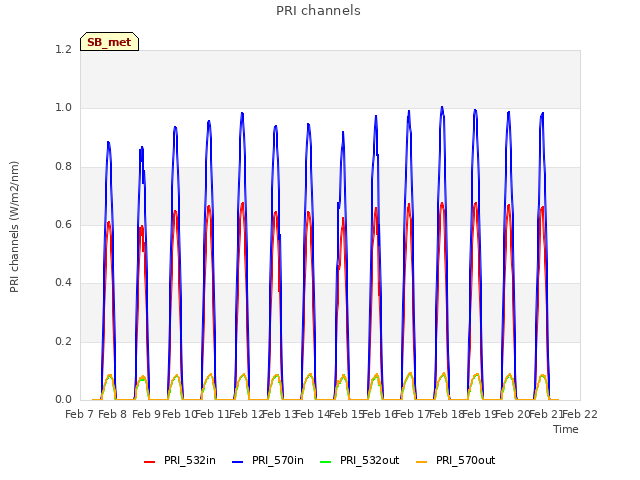The width and height of the screenshot is (640, 480).
Task: Click the 0.2 y-axis tick label
Action: 63,341
